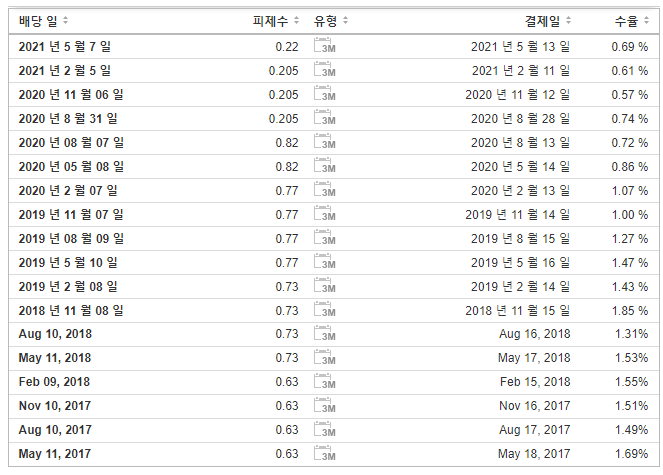The width and height of the screenshot is (663, 475).
Task: Click 3M icon in 2020 년 2 월 07 일 row
Action: tap(325, 190)
